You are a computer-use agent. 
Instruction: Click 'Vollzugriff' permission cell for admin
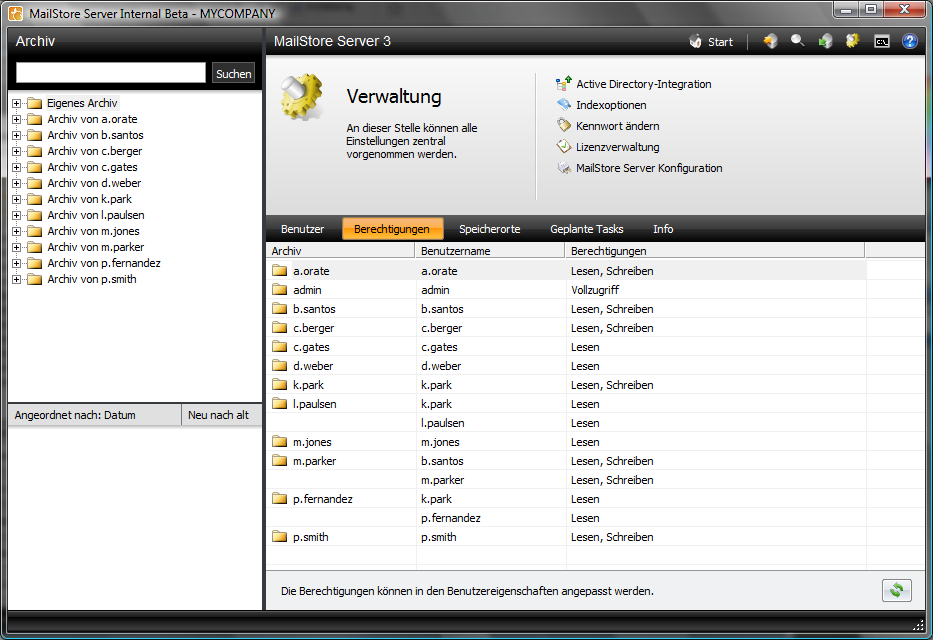(x=595, y=290)
